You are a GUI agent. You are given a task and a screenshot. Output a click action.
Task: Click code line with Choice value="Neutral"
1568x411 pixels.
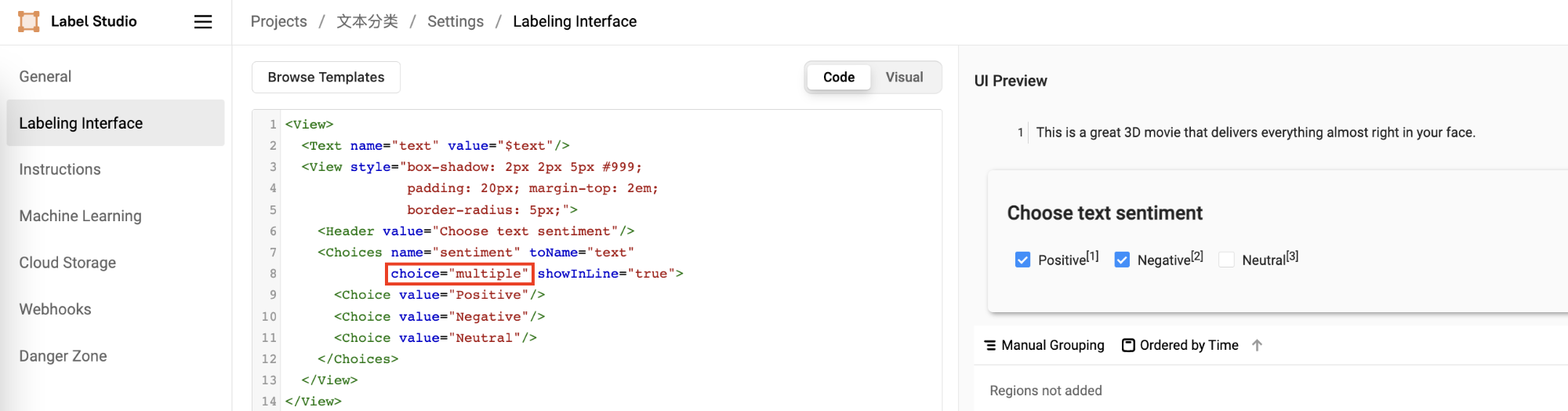[436, 337]
